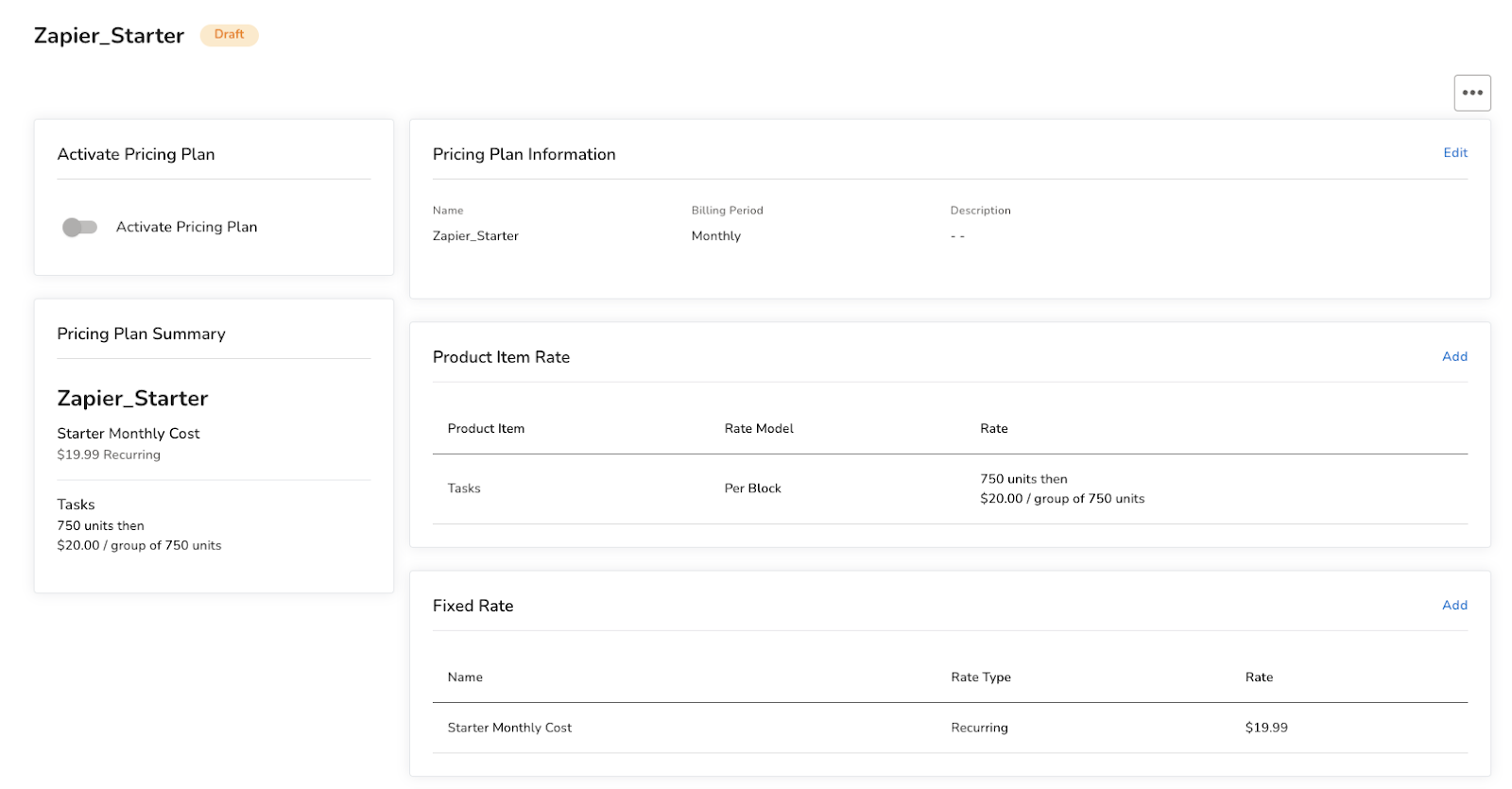Click the Pricing Plan Summary card heading

pos(141,334)
